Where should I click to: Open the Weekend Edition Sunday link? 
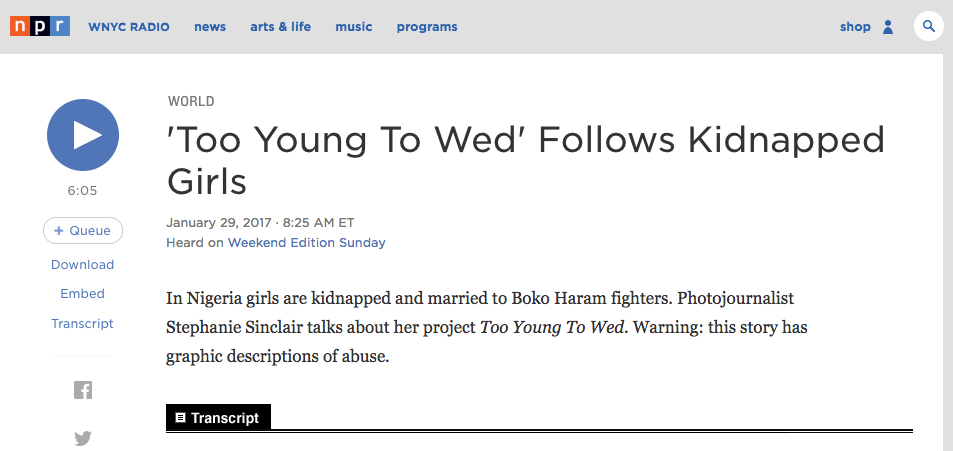(307, 243)
